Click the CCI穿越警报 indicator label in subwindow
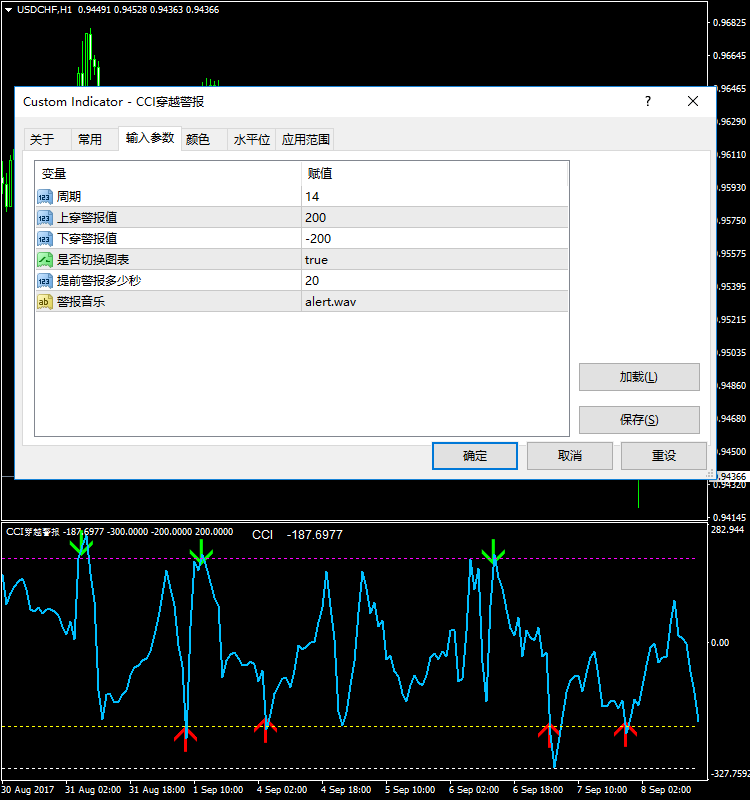 (x=33, y=532)
